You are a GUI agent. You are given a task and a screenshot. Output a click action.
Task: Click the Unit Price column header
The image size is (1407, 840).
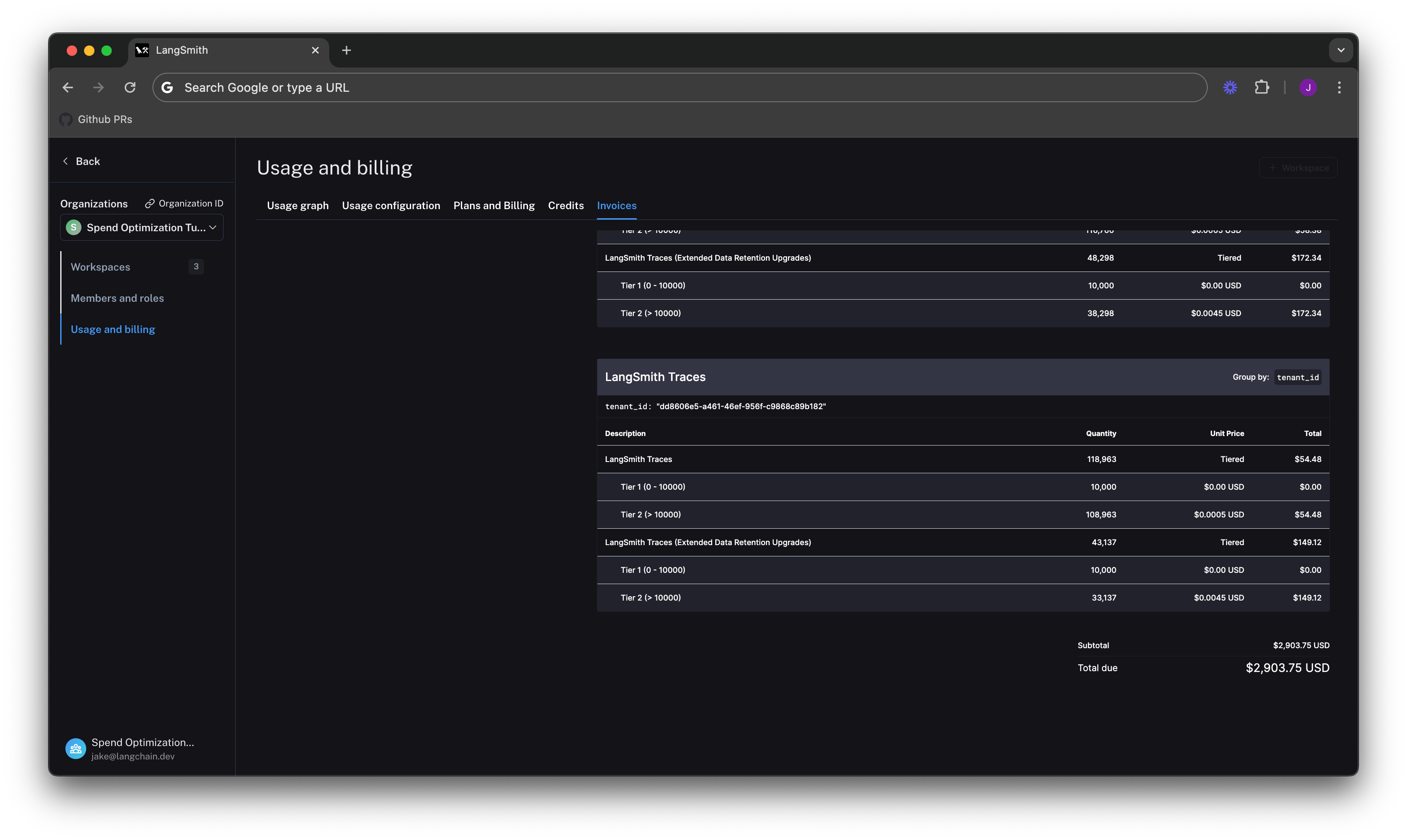coord(1227,433)
